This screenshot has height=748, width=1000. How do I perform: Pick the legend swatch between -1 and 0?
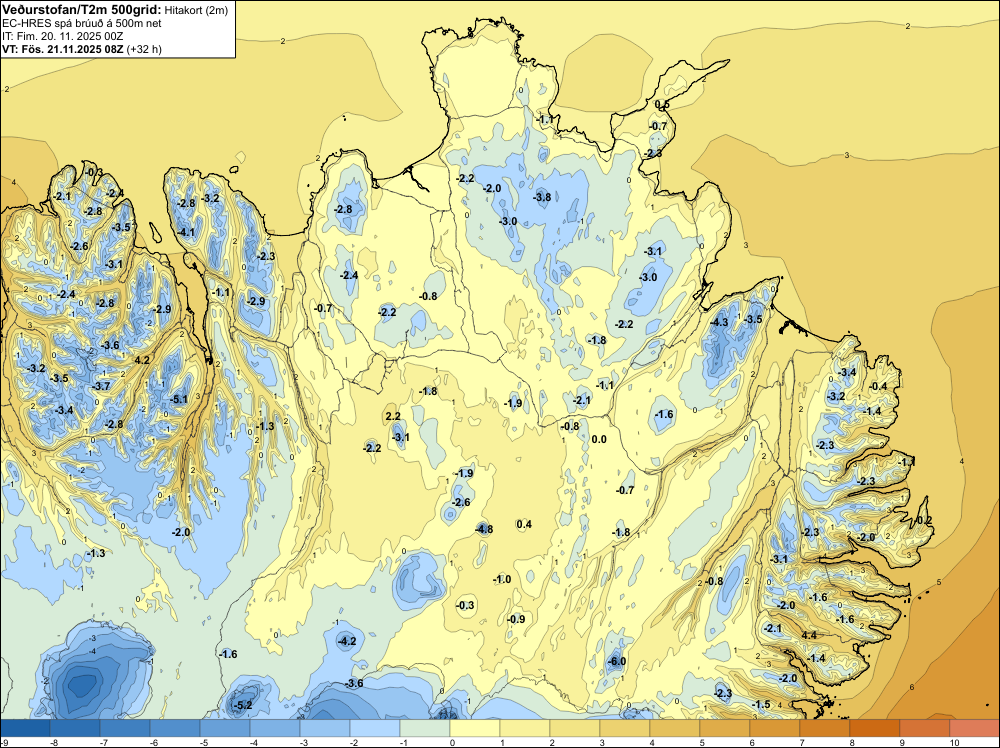tap(425, 728)
